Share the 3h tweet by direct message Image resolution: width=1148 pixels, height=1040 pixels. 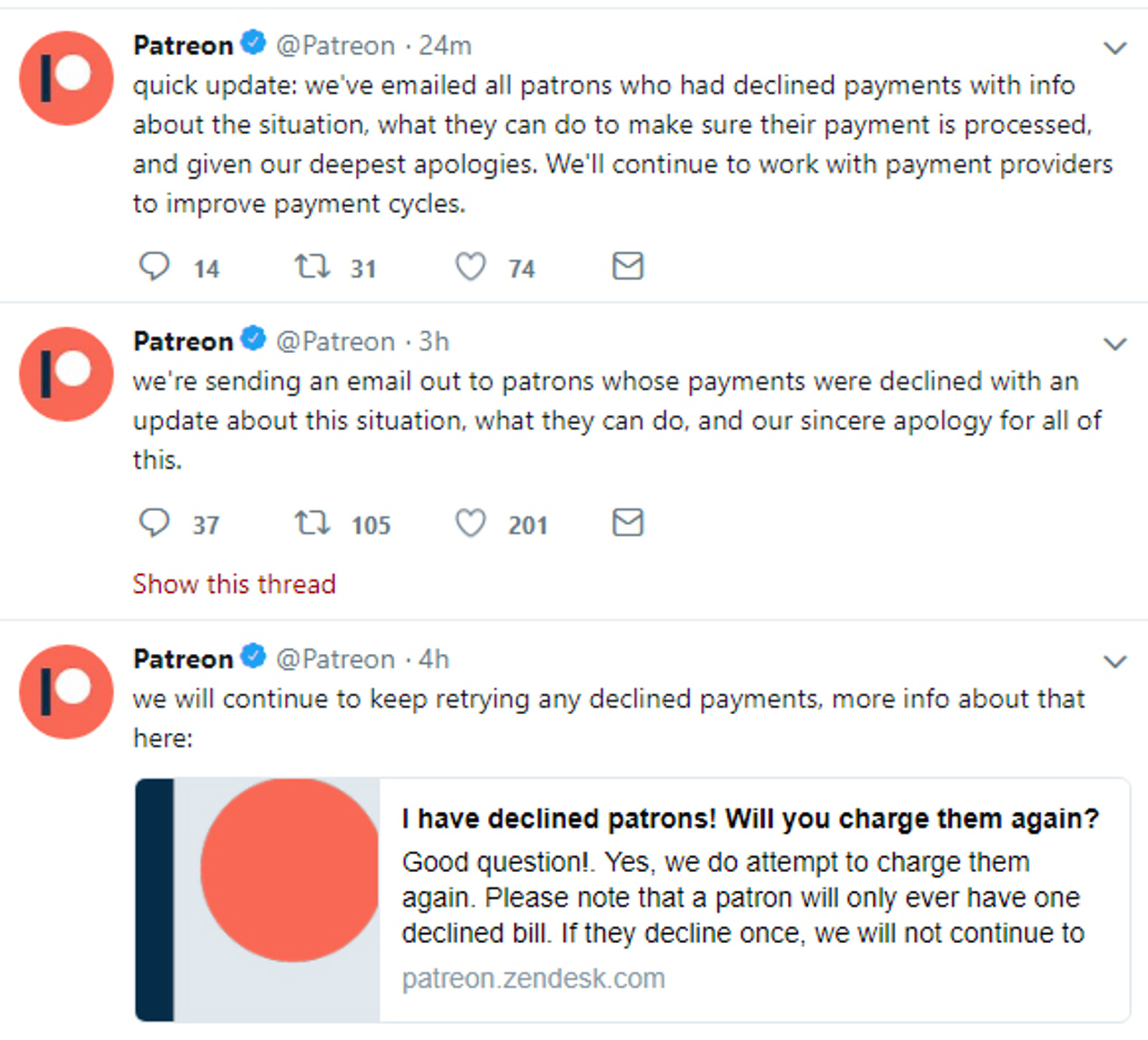tap(628, 523)
